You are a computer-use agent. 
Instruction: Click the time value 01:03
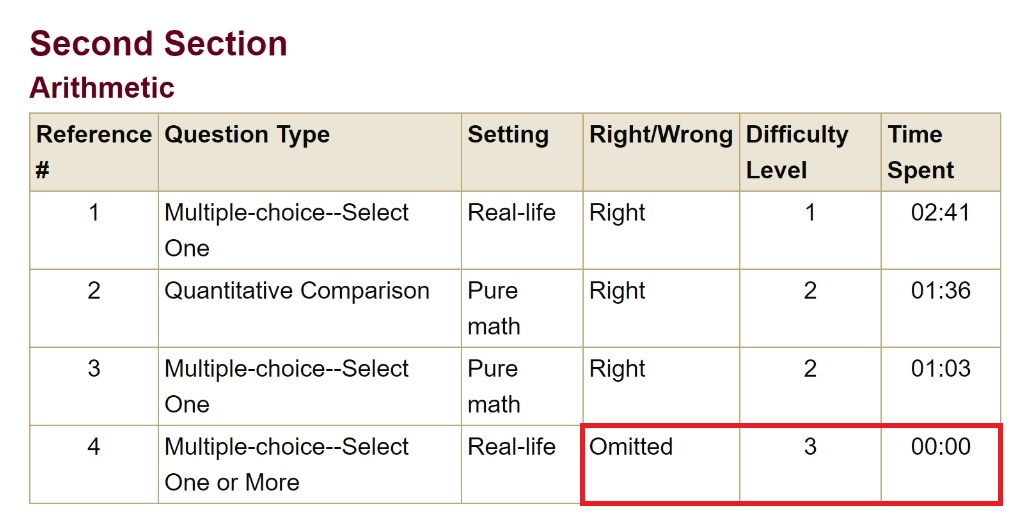(940, 369)
